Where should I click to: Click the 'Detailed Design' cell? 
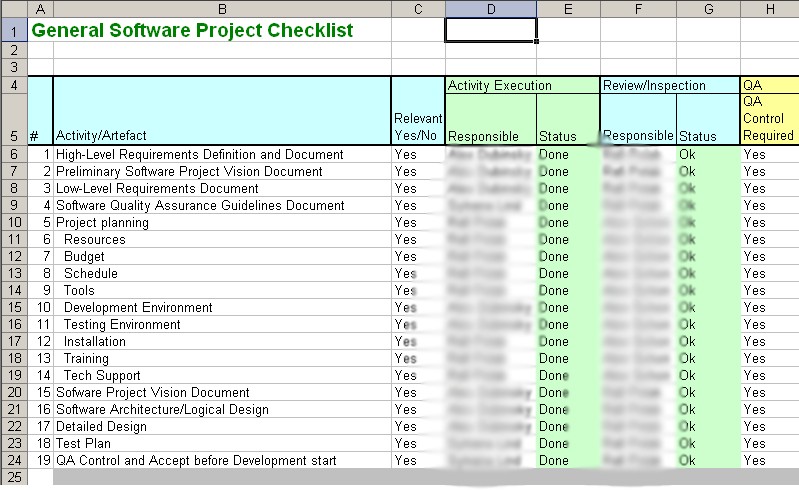[222, 426]
